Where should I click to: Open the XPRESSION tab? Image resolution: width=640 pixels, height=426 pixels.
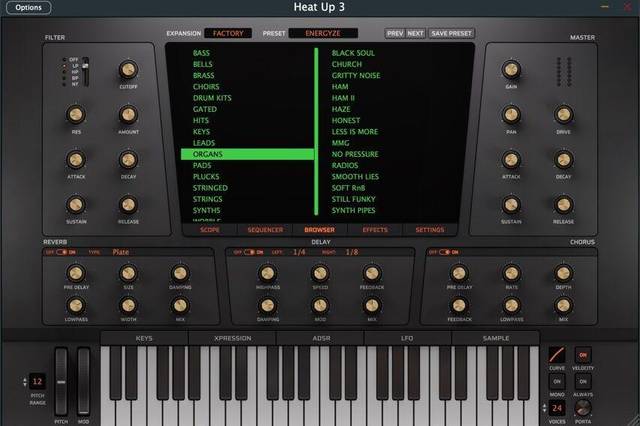coord(233,338)
